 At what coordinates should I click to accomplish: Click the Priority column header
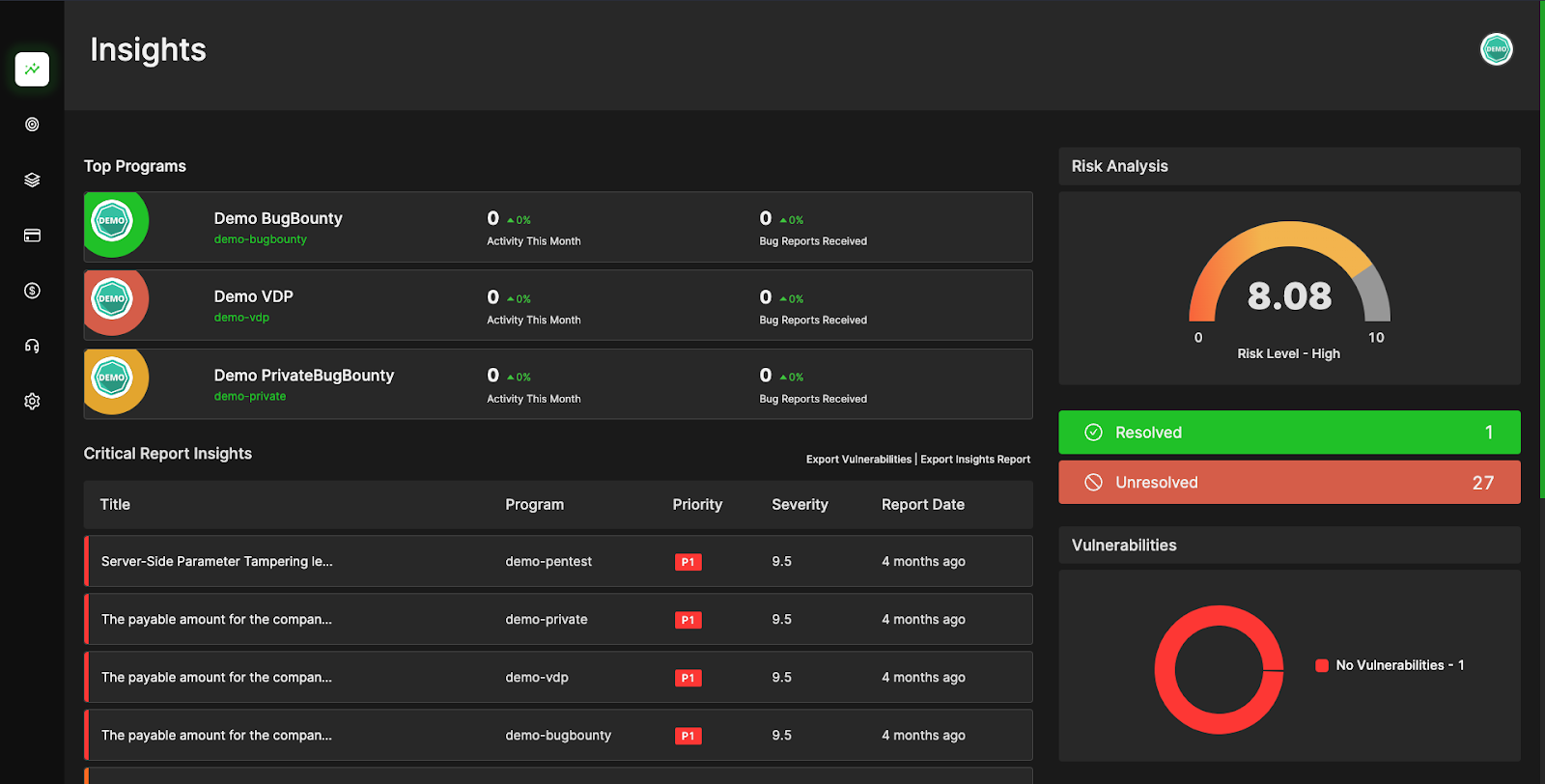(x=697, y=504)
